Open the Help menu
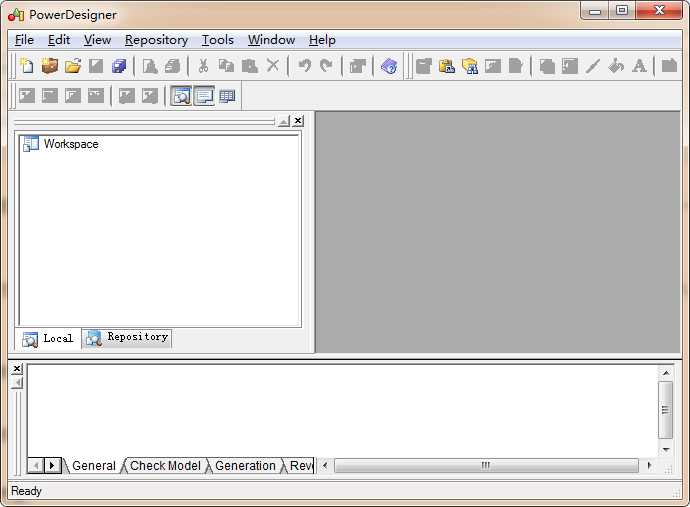 pyautogui.click(x=322, y=40)
